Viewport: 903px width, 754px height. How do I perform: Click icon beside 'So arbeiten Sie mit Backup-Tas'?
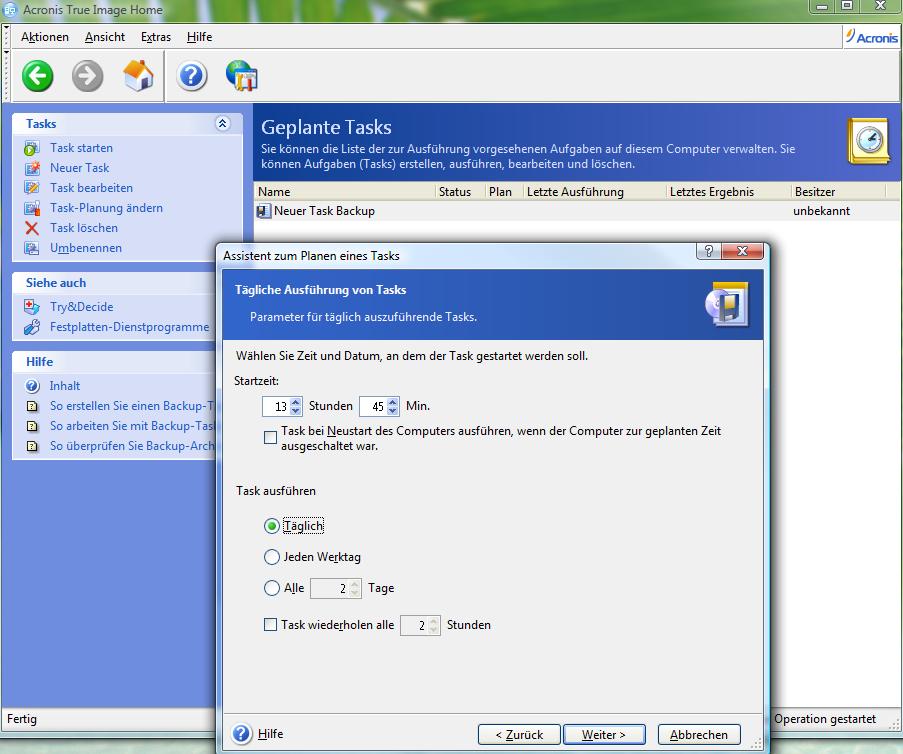tap(33, 426)
